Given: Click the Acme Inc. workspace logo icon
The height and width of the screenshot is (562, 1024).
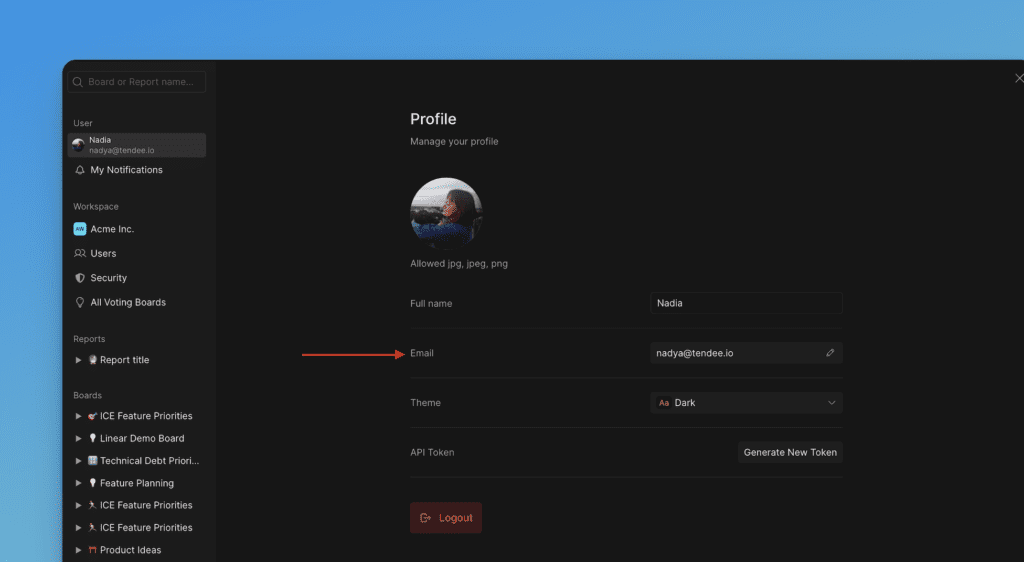Looking at the screenshot, I should [80, 229].
